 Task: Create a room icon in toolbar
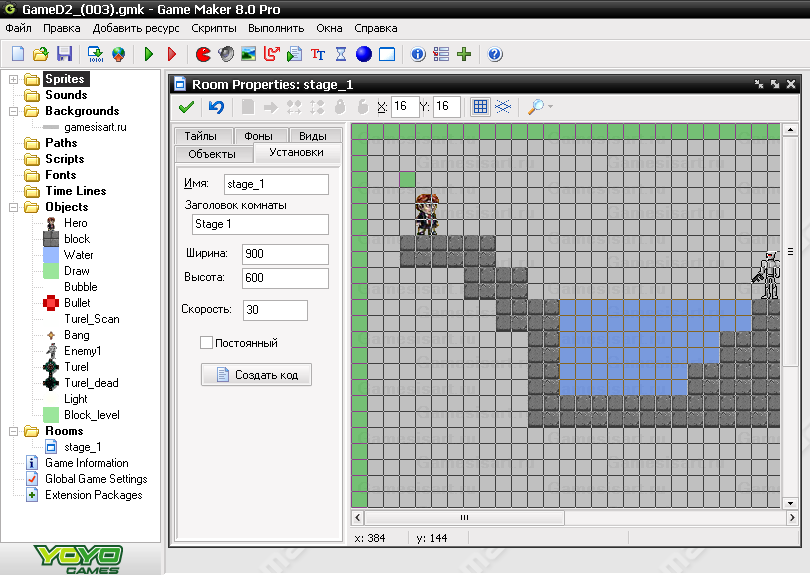387,54
